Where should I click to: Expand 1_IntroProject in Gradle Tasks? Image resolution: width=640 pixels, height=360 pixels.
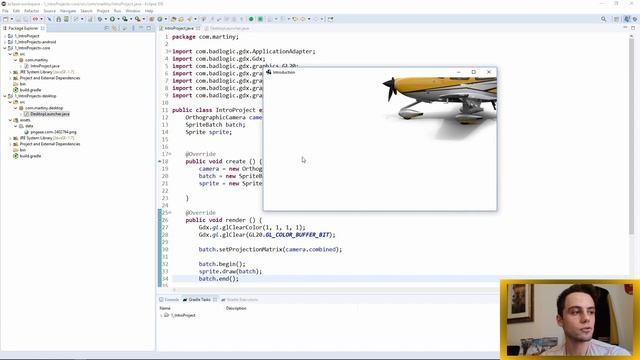[161, 316]
